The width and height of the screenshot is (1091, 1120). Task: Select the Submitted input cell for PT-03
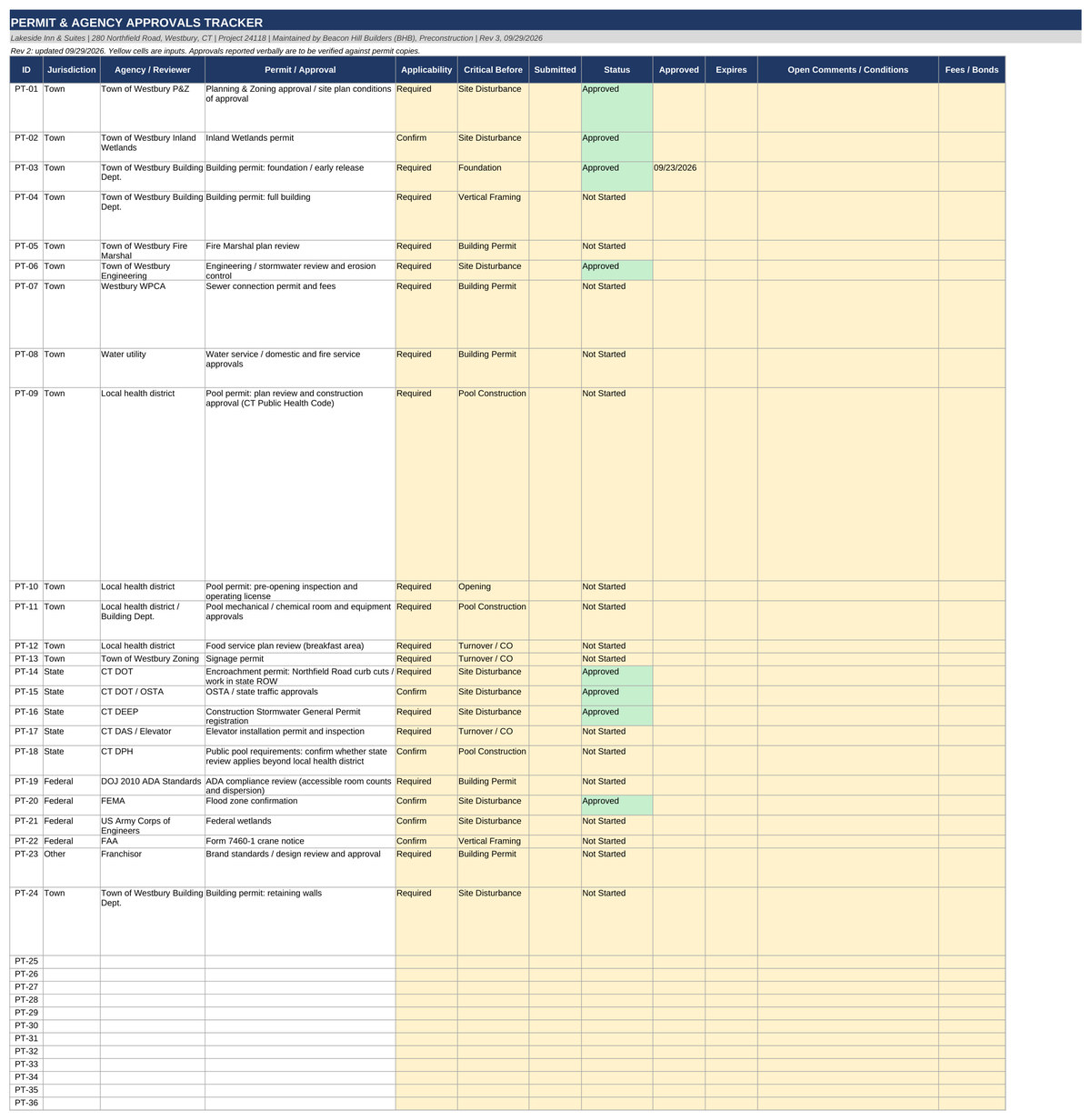point(555,176)
